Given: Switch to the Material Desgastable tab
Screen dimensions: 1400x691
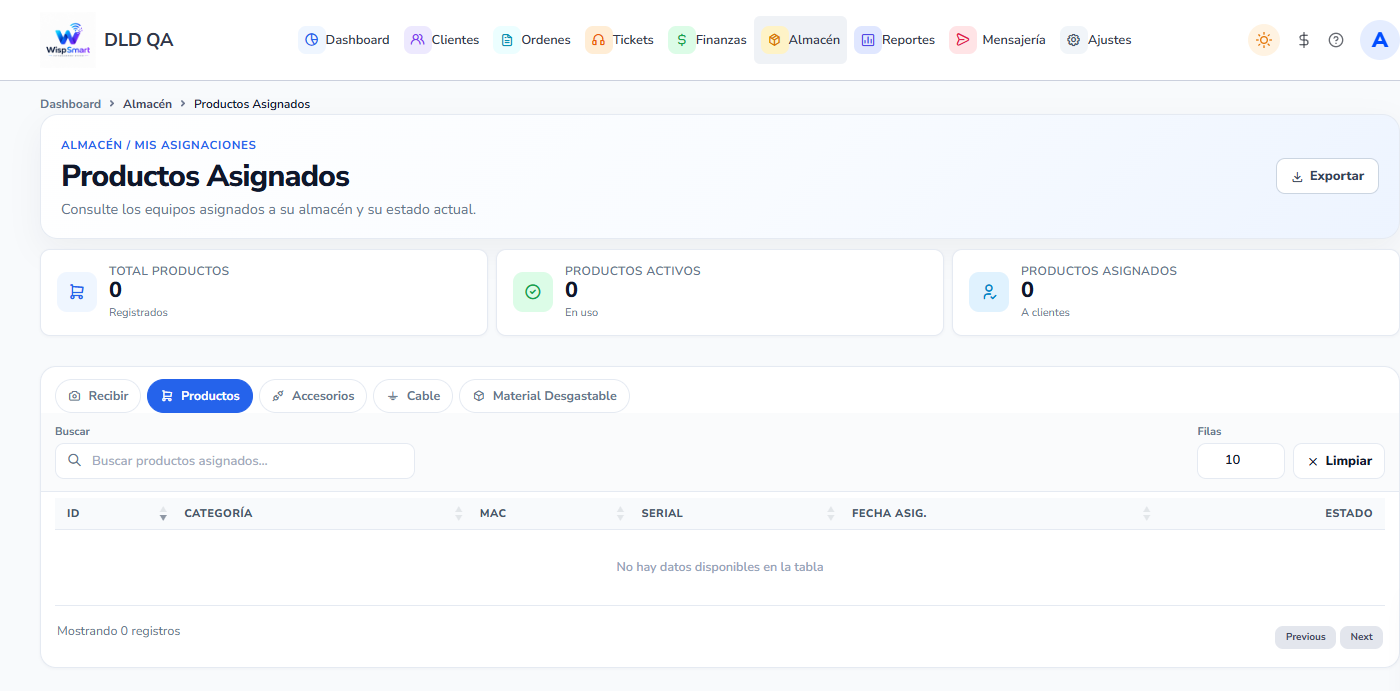Looking at the screenshot, I should click(544, 396).
